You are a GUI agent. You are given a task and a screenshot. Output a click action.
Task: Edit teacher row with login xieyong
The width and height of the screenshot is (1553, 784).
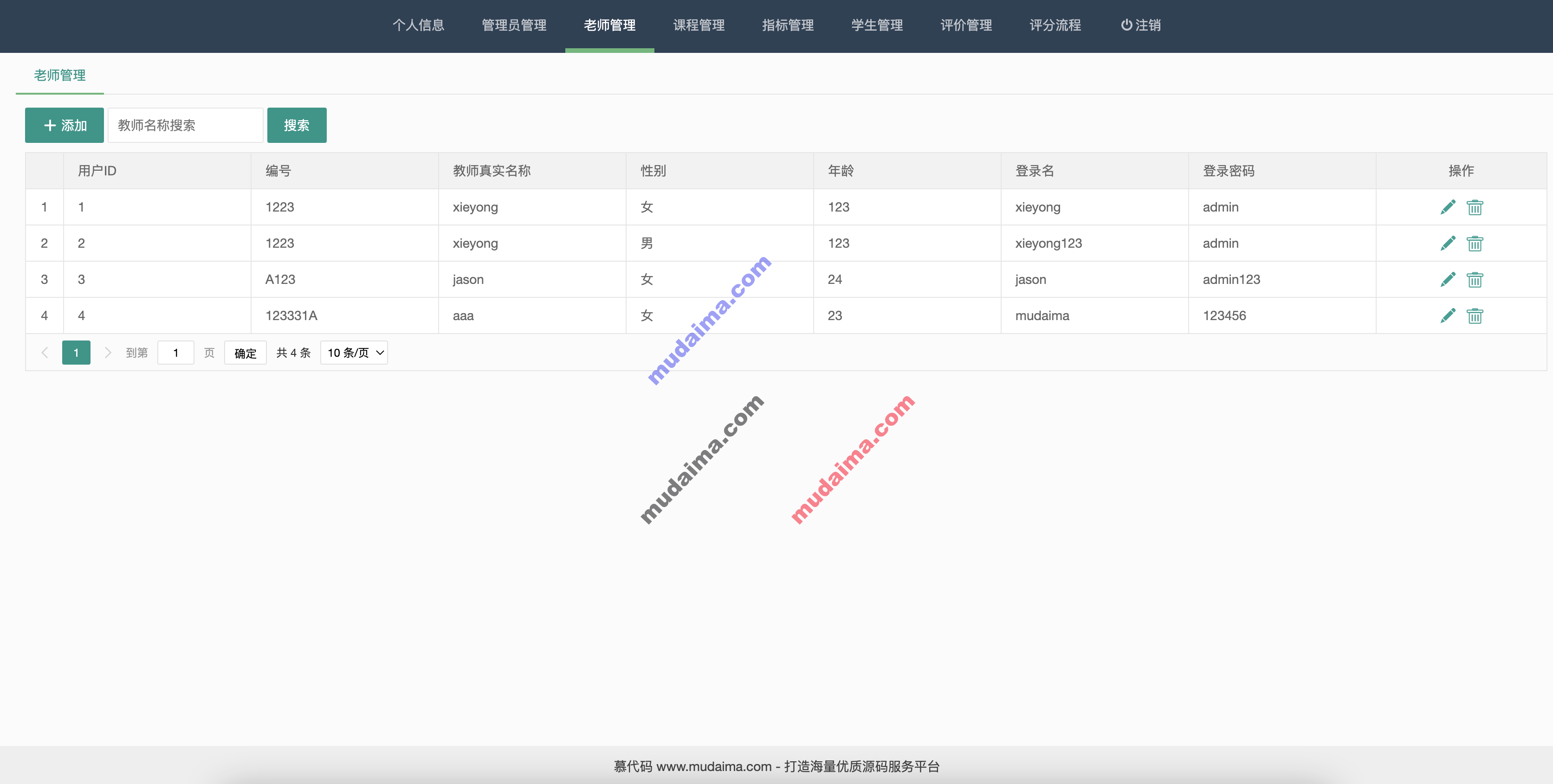(1448, 207)
